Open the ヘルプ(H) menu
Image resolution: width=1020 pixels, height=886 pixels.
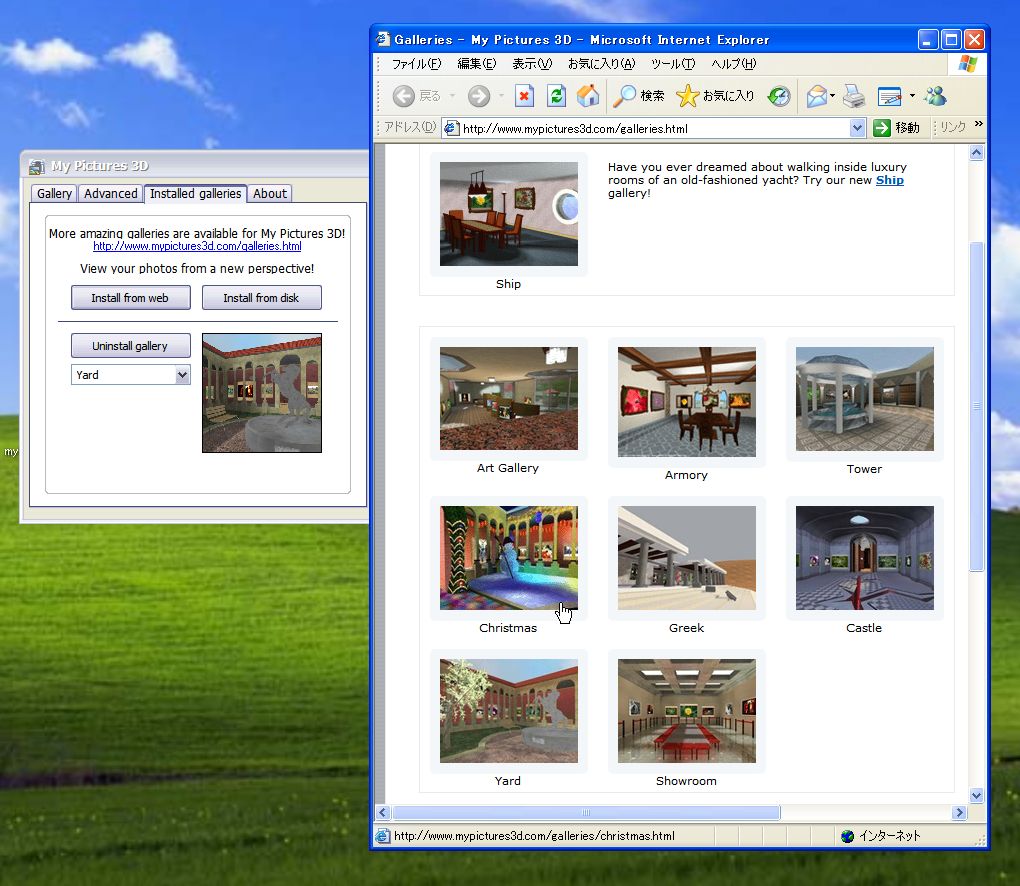(734, 64)
